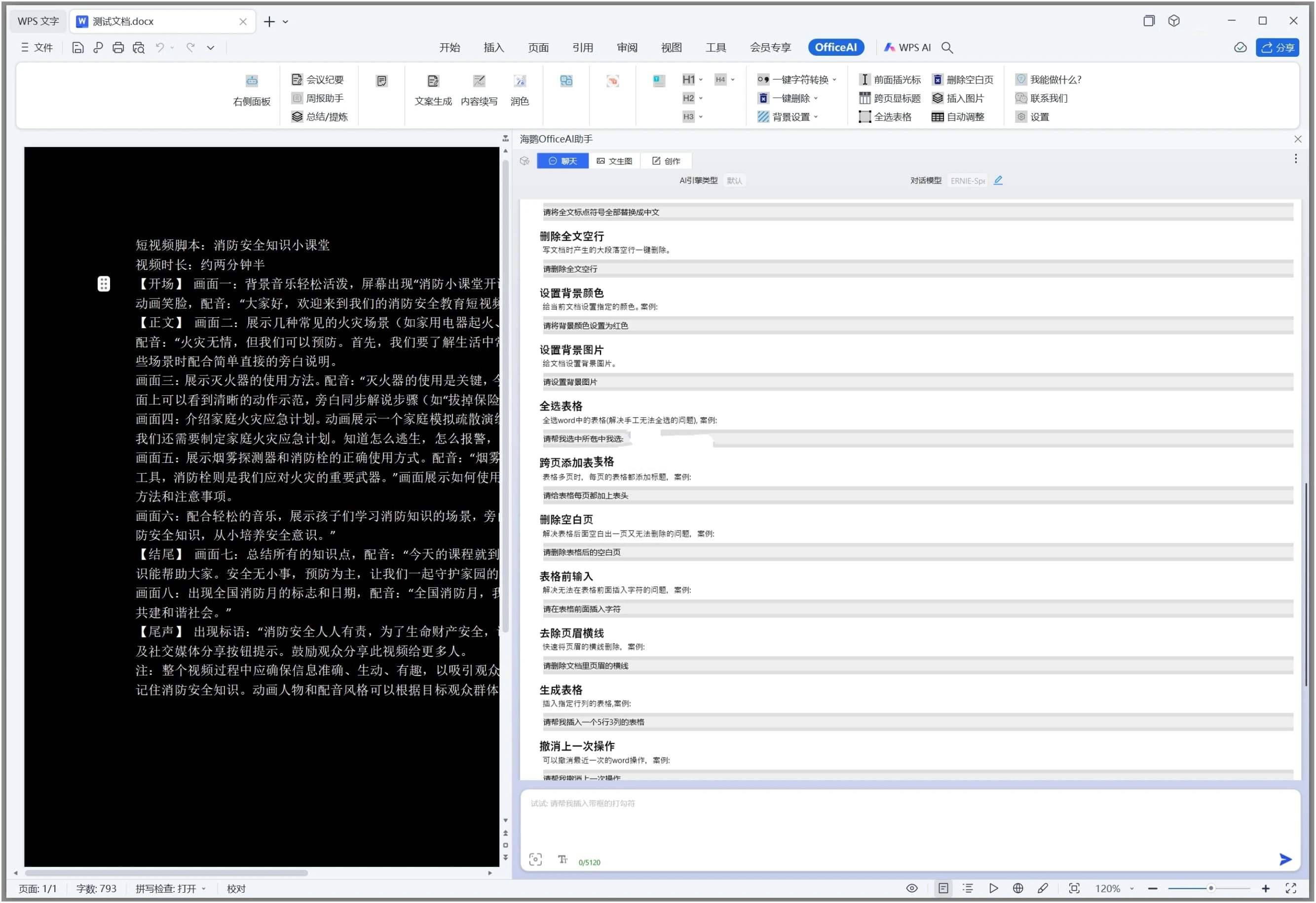Click the 内容续写 icon
Screen dimensions: 1316x903
479,81
